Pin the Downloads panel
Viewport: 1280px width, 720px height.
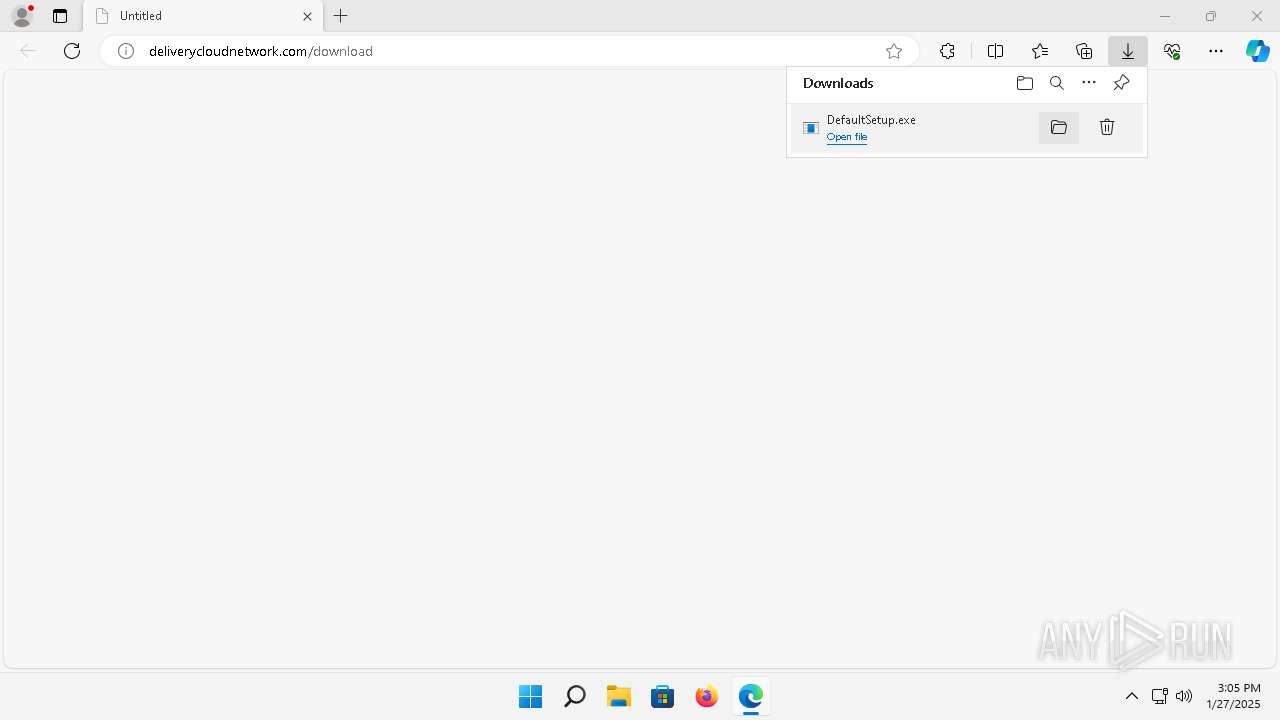click(x=1121, y=83)
